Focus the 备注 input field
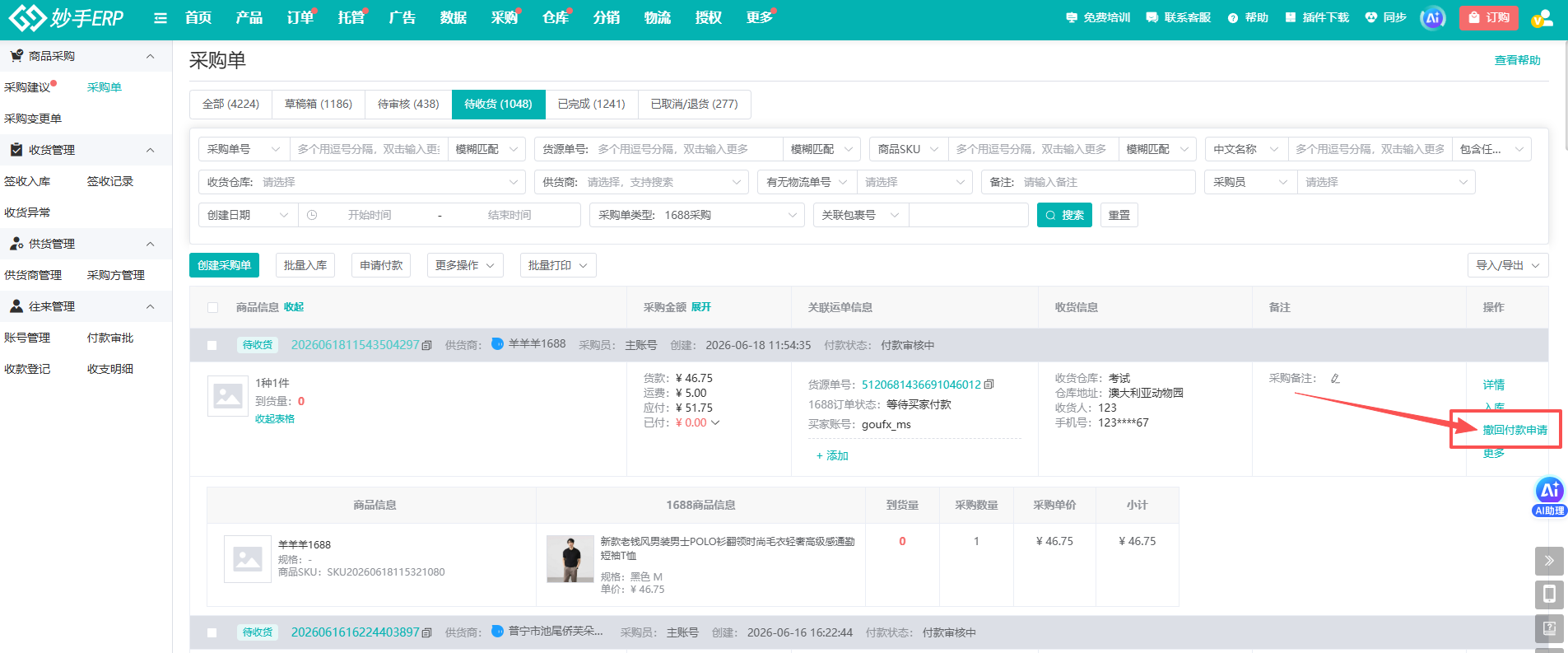The image size is (1568, 653). point(1087,182)
